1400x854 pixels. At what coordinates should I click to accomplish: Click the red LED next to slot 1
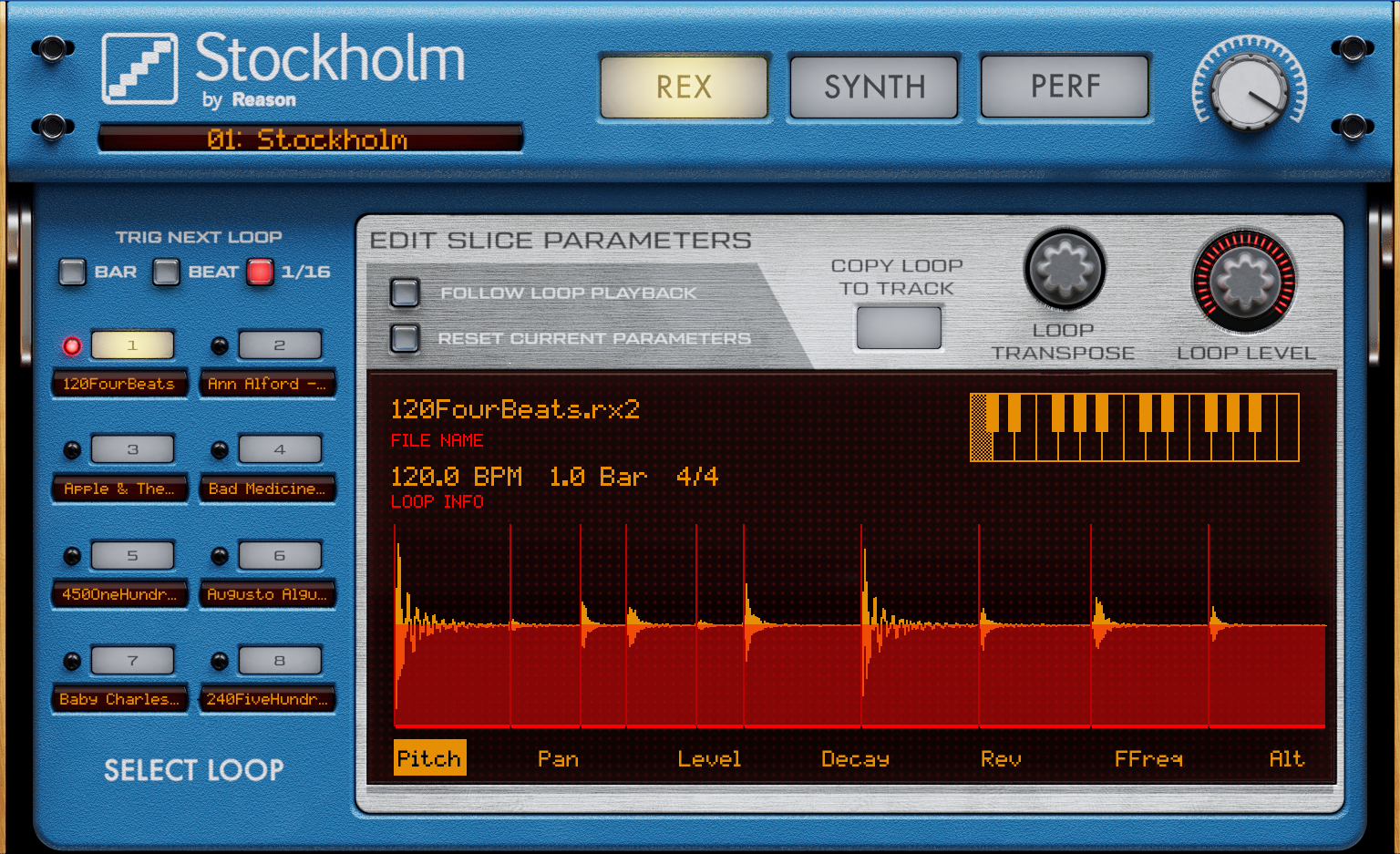[72, 346]
